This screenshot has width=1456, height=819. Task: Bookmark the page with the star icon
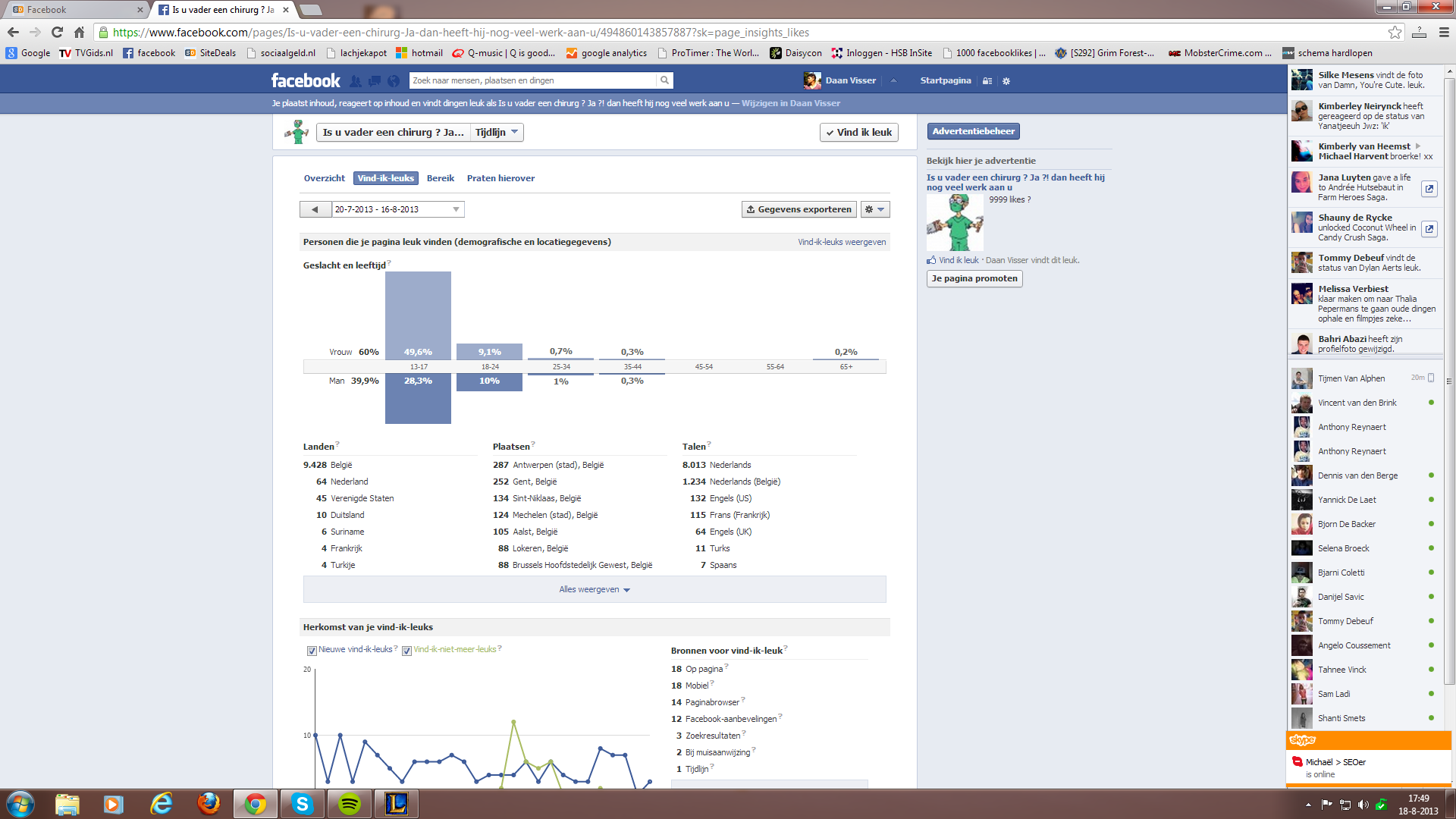coord(1395,32)
